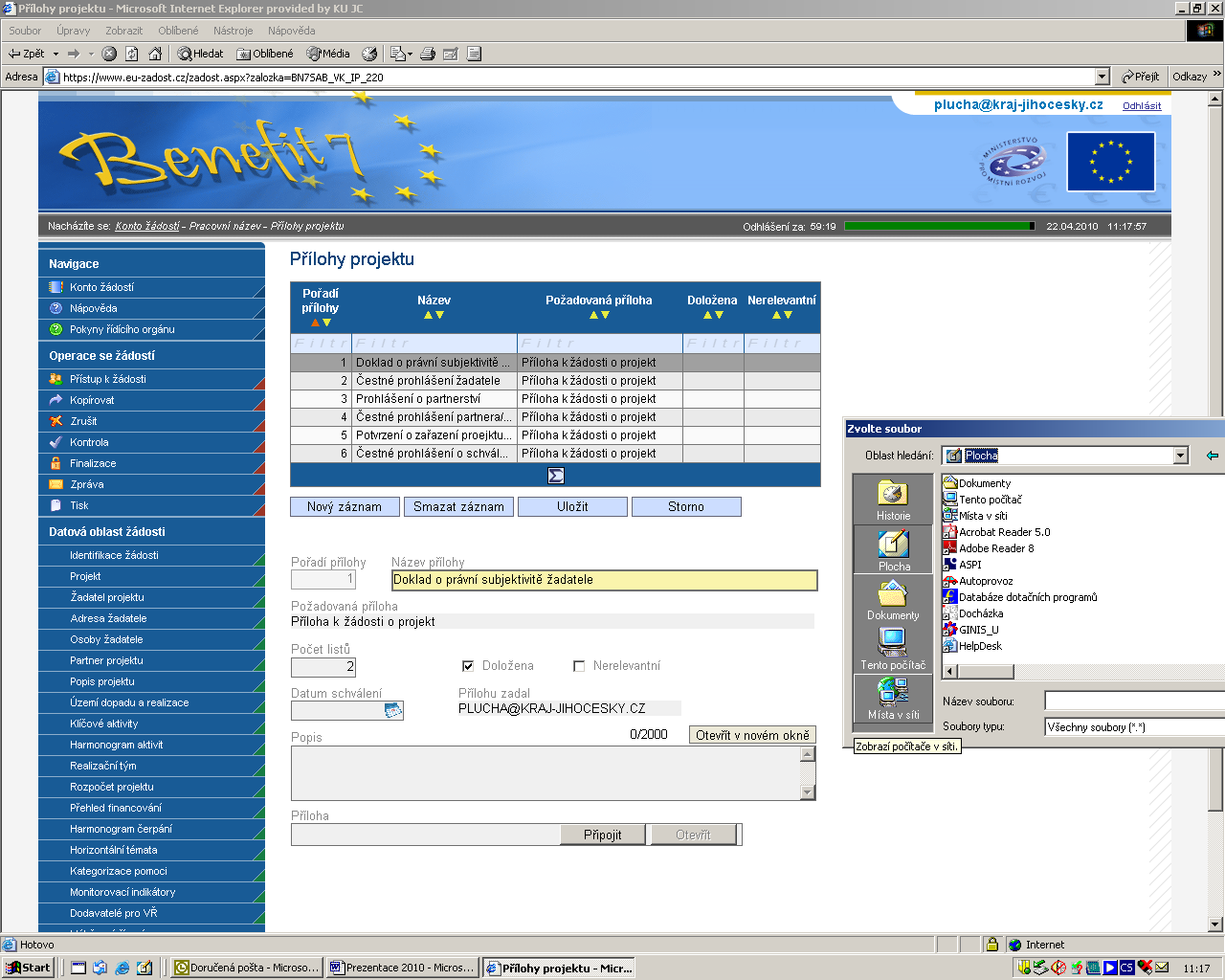Image resolution: width=1225 pixels, height=980 pixels.
Task: Click the IE Home toolbar icon
Action: [155, 54]
